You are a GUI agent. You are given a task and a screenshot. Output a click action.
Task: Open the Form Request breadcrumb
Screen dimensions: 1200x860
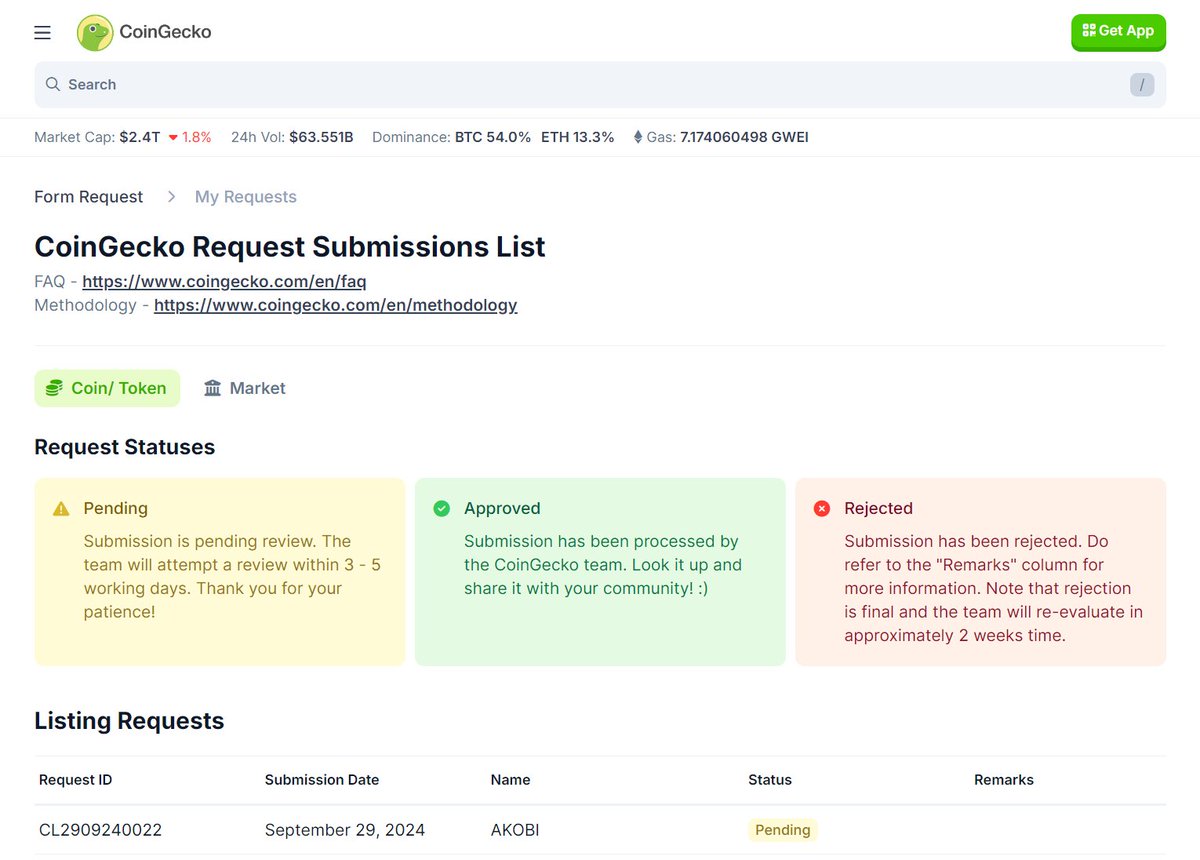pyautogui.click(x=89, y=197)
